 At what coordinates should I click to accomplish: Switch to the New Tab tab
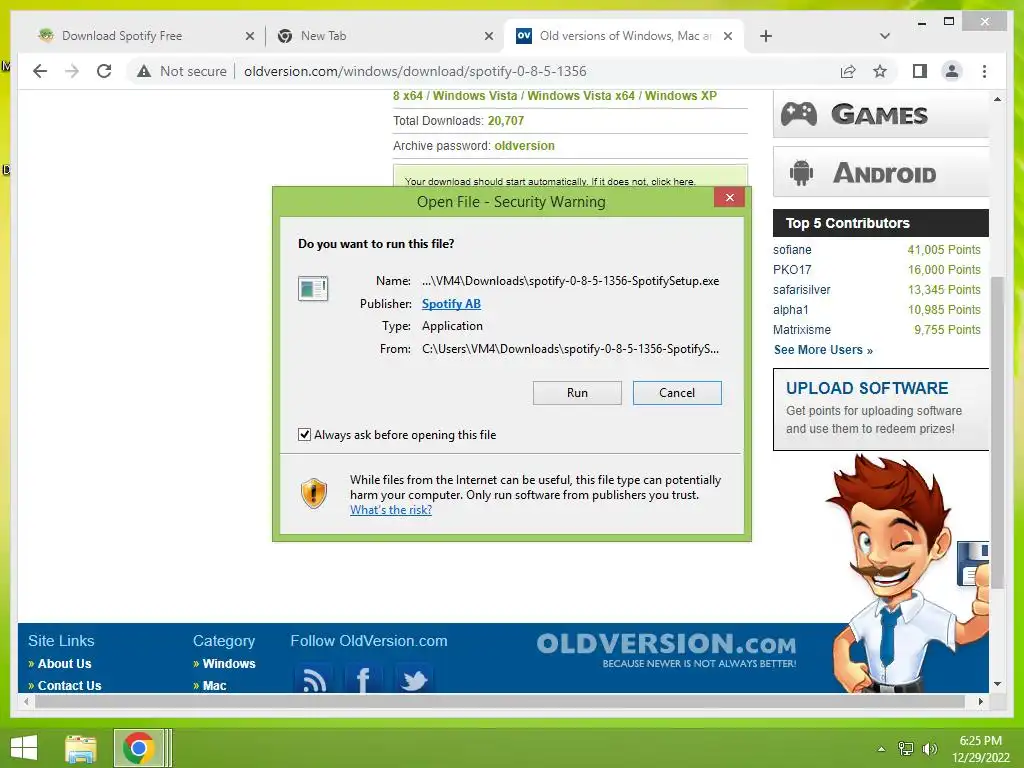(323, 36)
